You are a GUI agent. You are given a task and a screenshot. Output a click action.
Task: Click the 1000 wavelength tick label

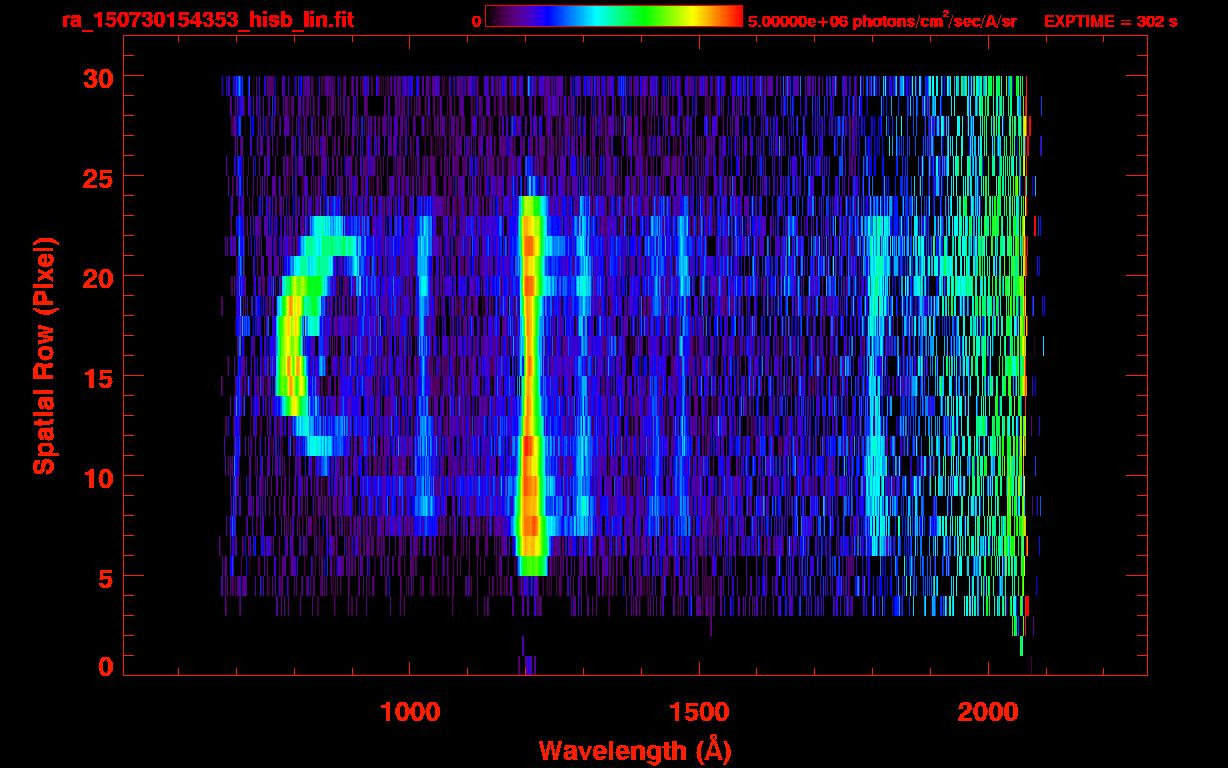(x=411, y=712)
